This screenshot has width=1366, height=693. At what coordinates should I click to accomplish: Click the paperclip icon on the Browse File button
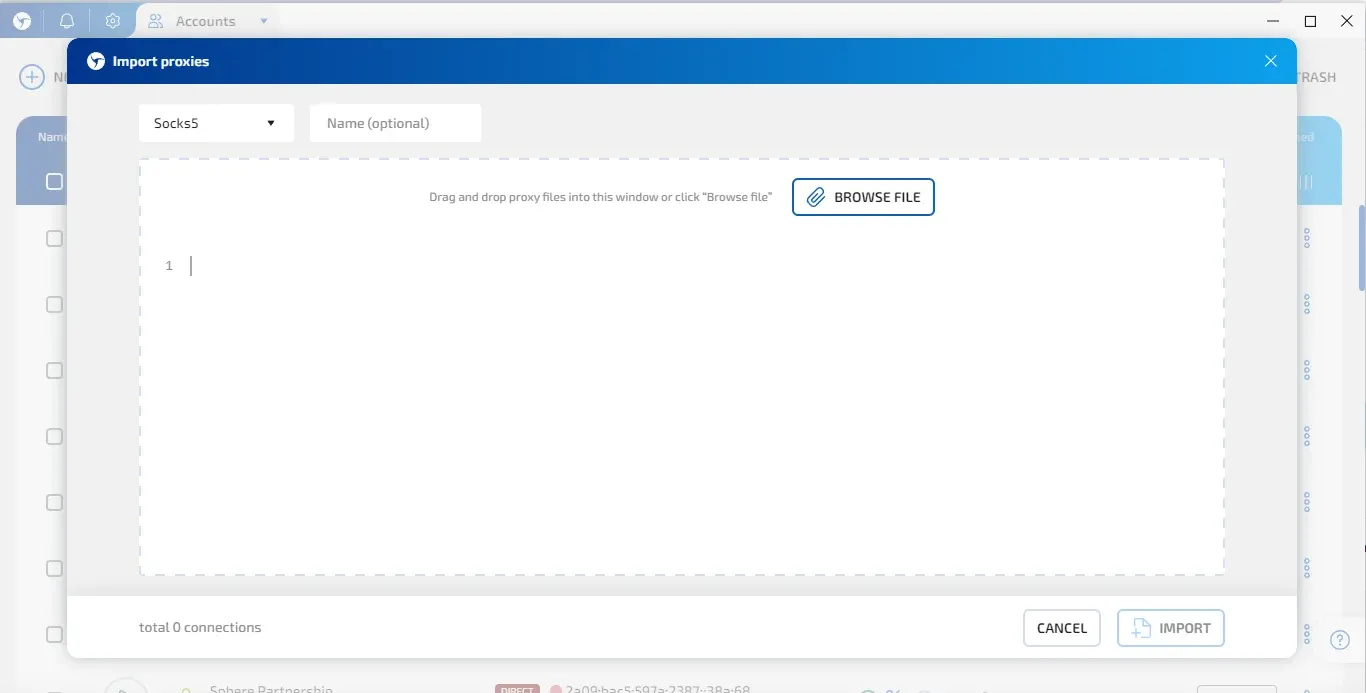pos(815,197)
